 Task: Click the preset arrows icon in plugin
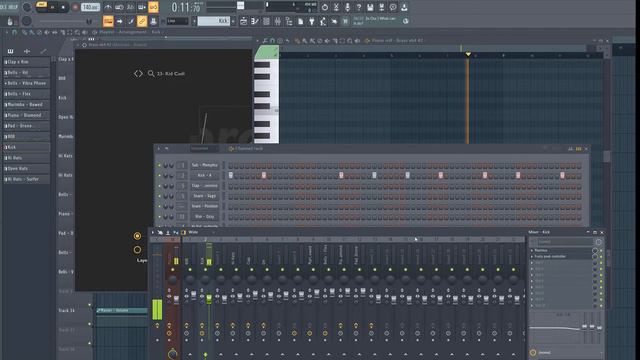(138, 73)
